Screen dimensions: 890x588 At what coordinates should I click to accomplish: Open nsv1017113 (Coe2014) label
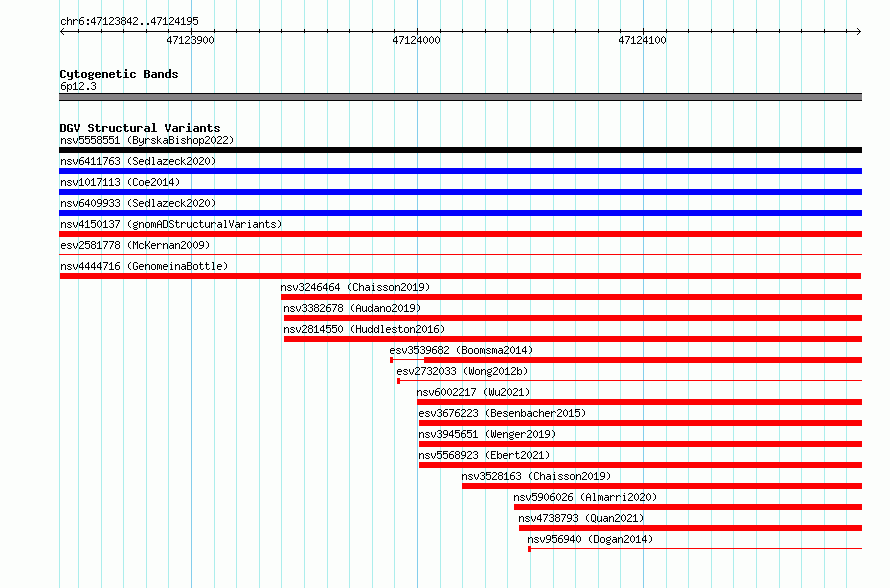120,182
